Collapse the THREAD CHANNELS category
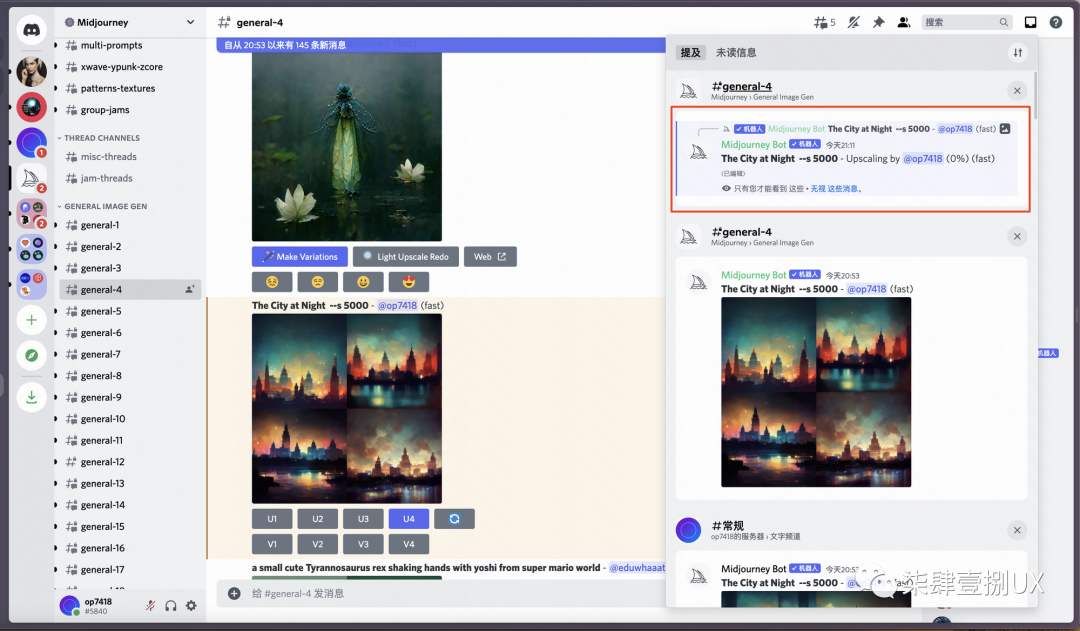This screenshot has width=1080, height=631. tap(102, 138)
